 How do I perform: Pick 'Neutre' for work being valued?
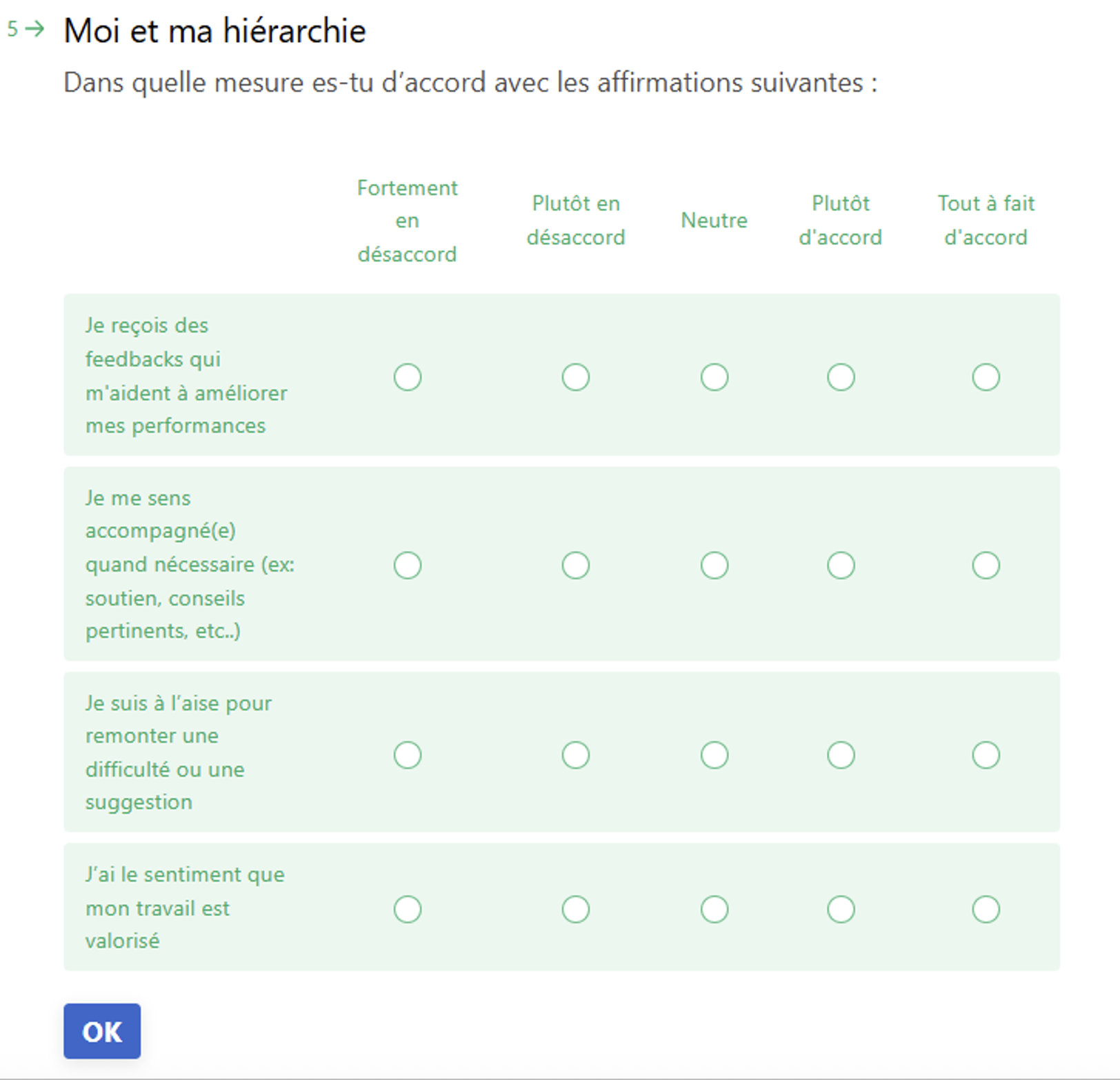pyautogui.click(x=714, y=909)
